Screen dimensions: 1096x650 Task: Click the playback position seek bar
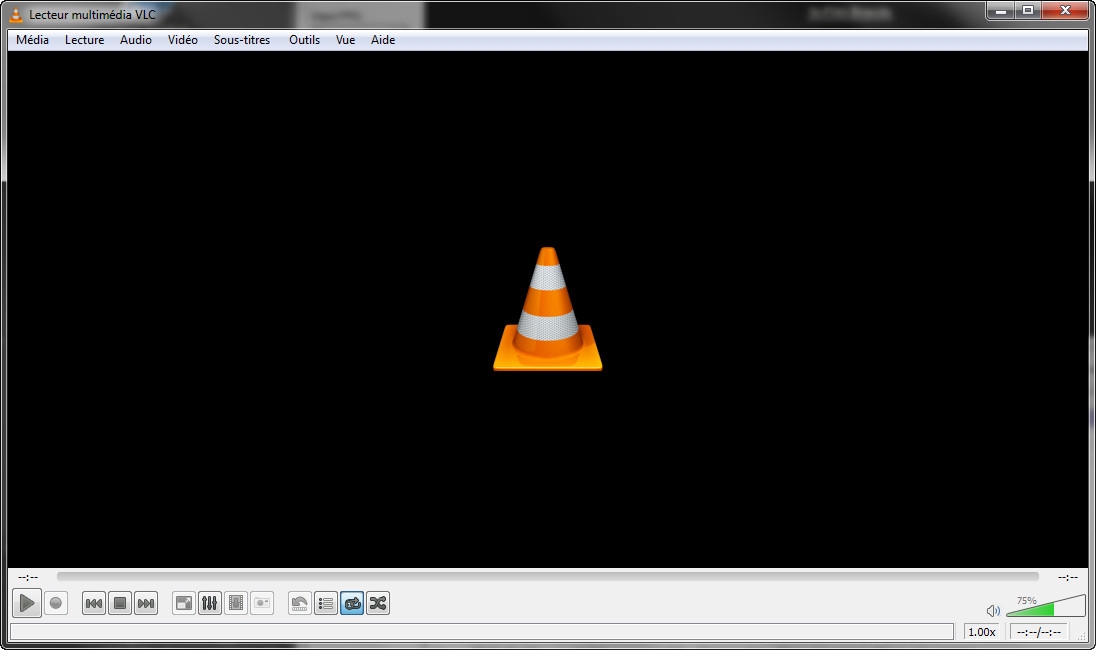point(547,577)
